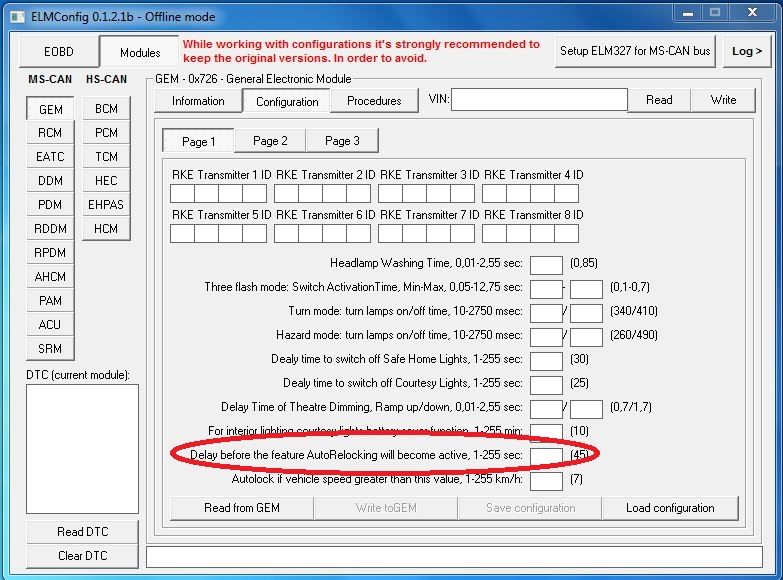Screen dimensions: 783x580
Task: Click Safe Home Lights delay field
Action: tap(546, 361)
